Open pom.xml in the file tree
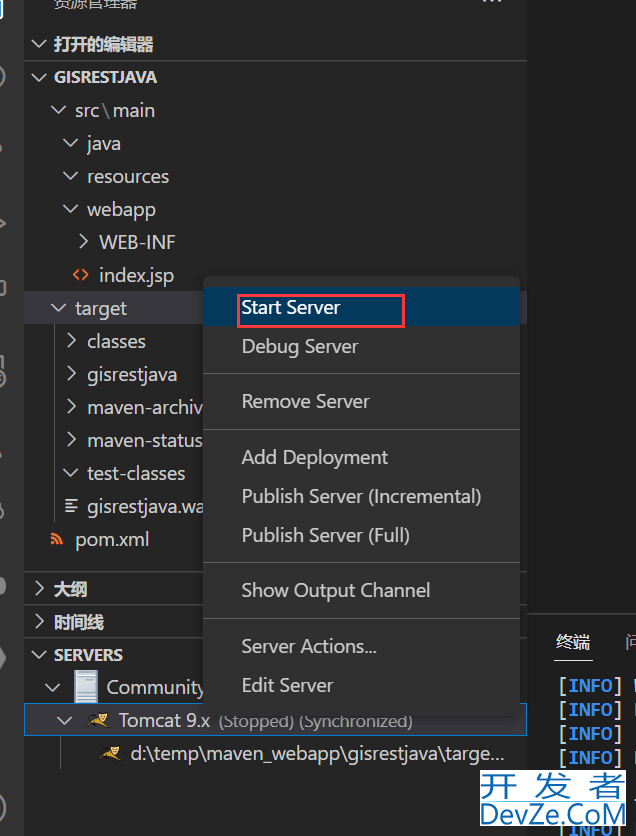This screenshot has height=836, width=636. 112,540
